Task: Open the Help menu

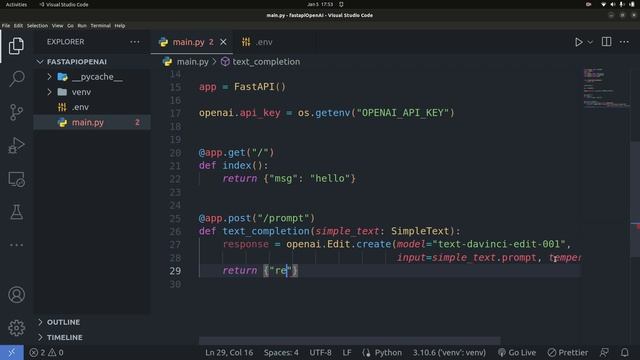Action: tap(120, 25)
